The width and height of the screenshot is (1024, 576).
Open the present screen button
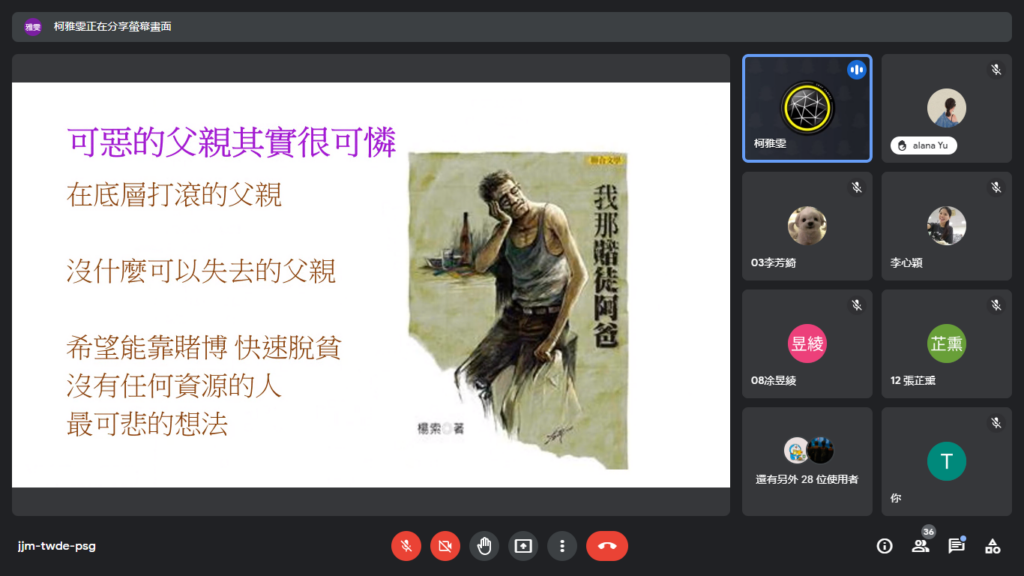click(x=523, y=546)
